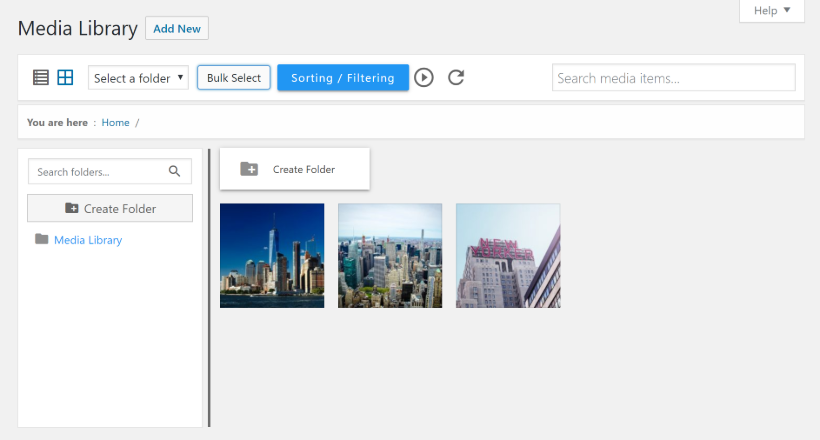This screenshot has width=820, height=440.
Task: Focus the Search folders field
Action: click(x=110, y=171)
